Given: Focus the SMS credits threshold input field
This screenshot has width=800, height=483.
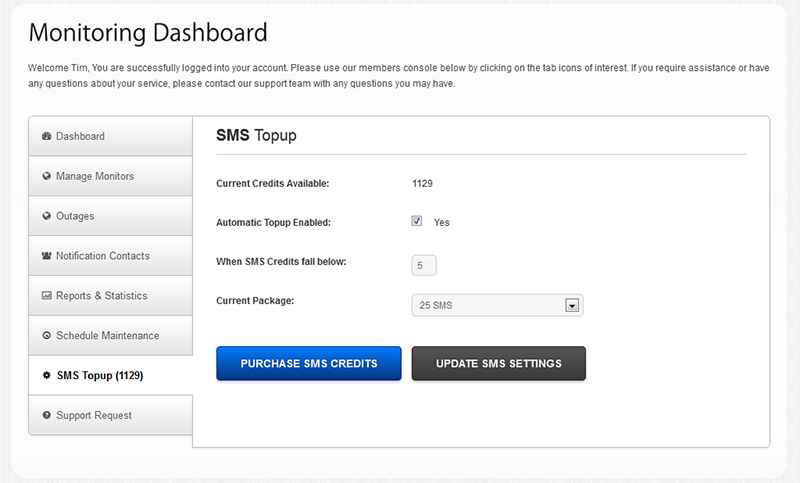Looking at the screenshot, I should (424, 265).
